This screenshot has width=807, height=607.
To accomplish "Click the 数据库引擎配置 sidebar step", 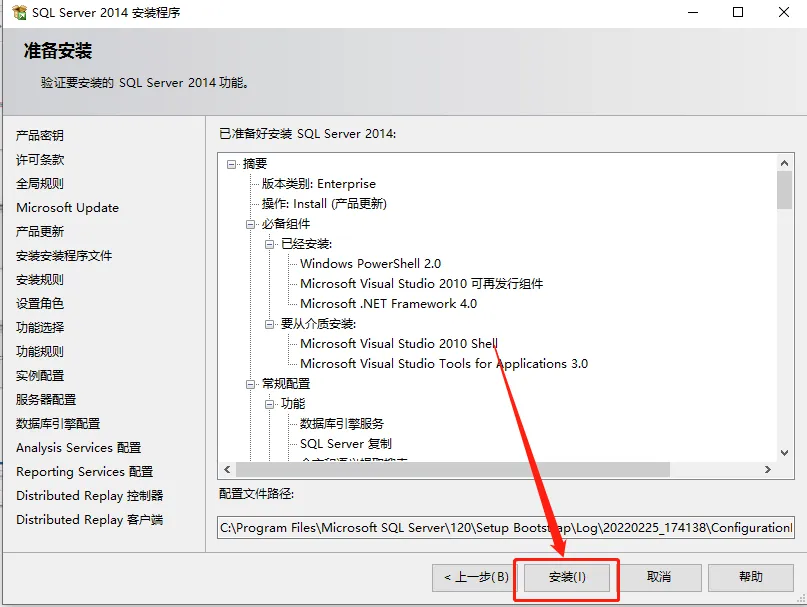I will (58, 424).
